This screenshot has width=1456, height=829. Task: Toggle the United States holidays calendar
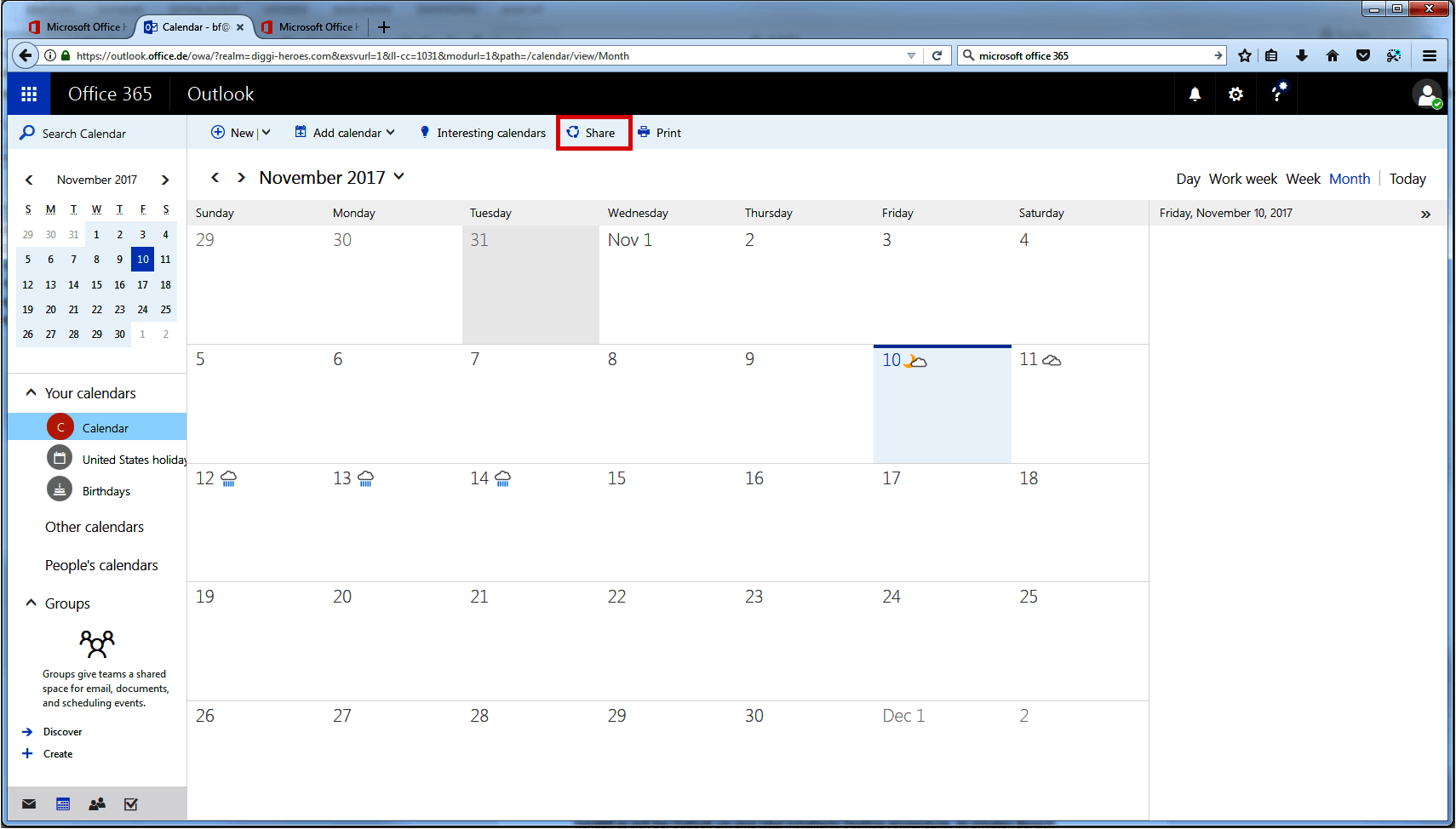click(x=59, y=458)
